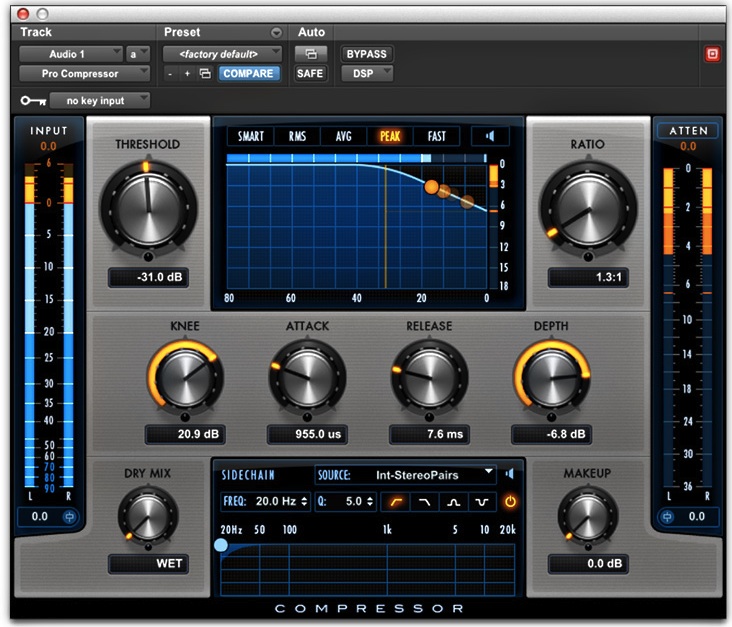Select the previous preset with minus button

tap(170, 74)
